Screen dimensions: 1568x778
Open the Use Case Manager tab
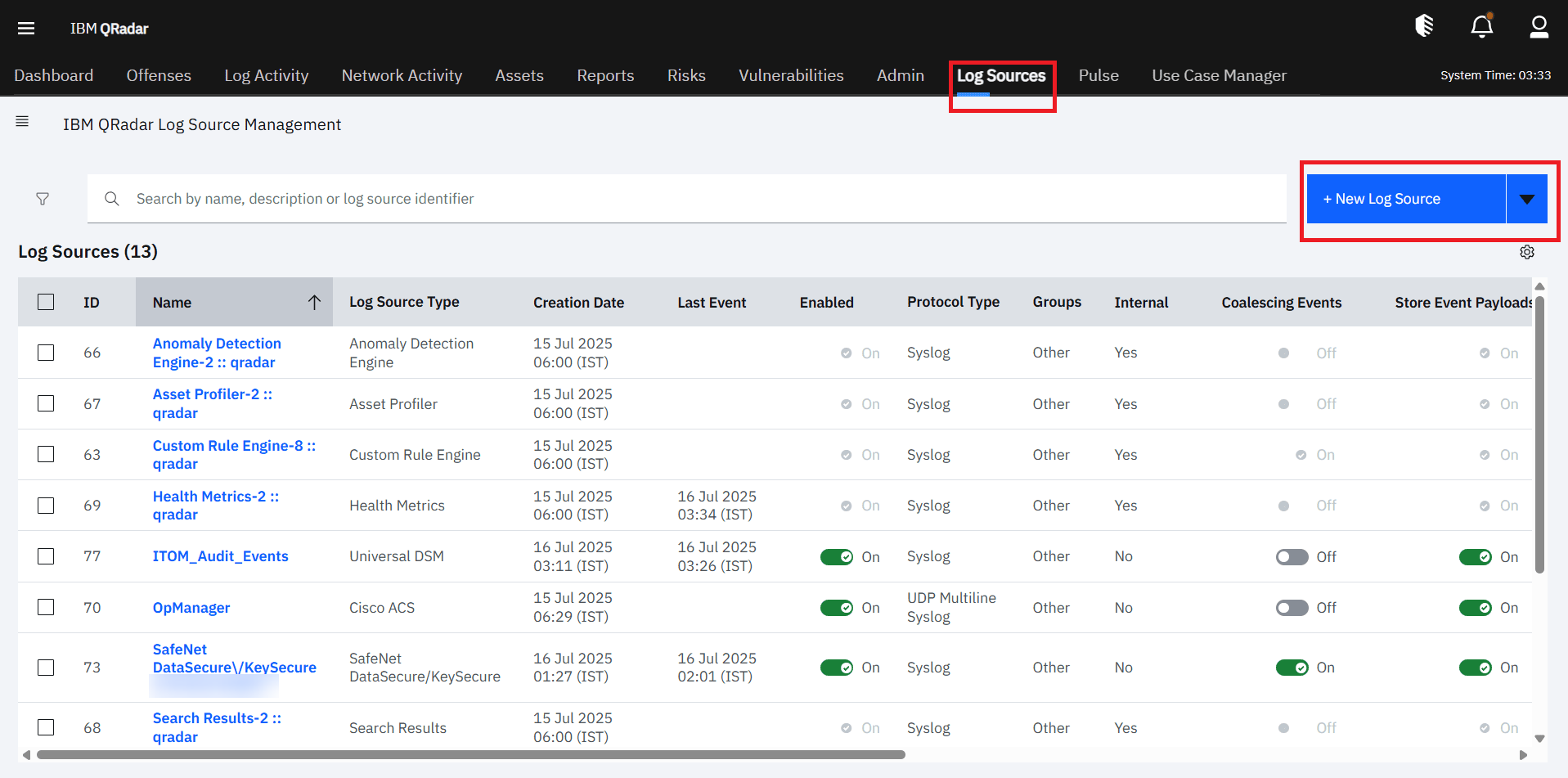(x=1219, y=75)
